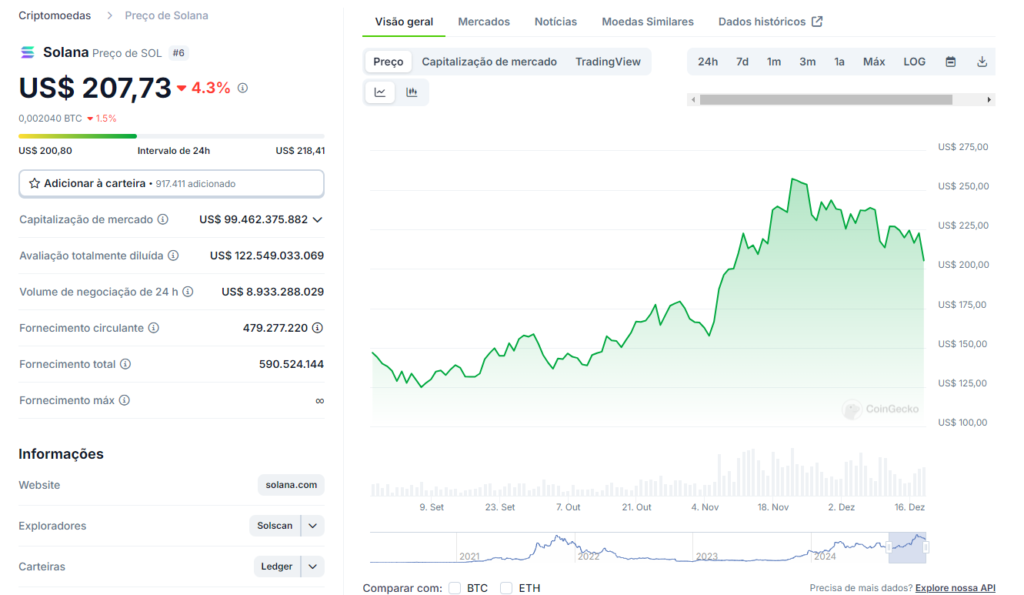This screenshot has width=1024, height=595.
Task: Open info icon beside the 4.3% change
Action: [242, 88]
